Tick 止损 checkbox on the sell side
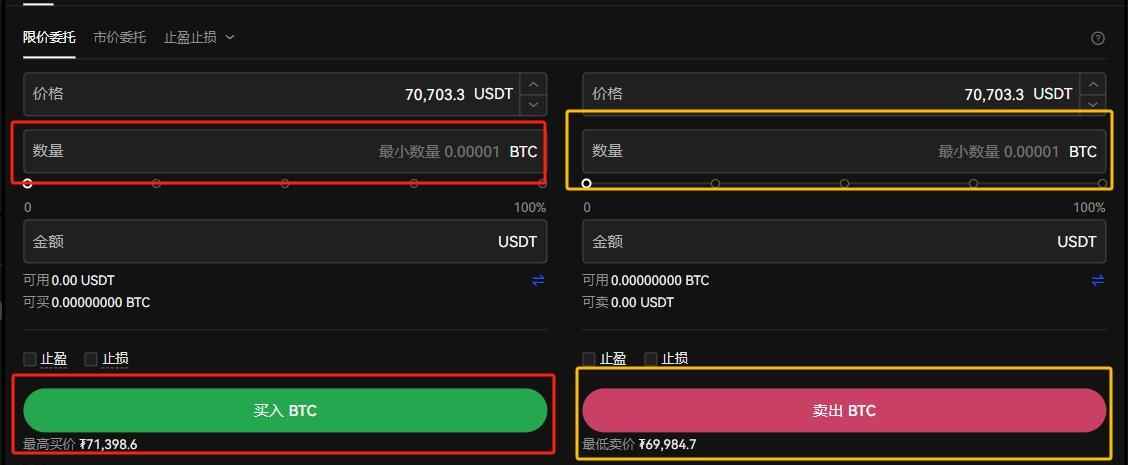The height and width of the screenshot is (465, 1128). [x=650, y=358]
